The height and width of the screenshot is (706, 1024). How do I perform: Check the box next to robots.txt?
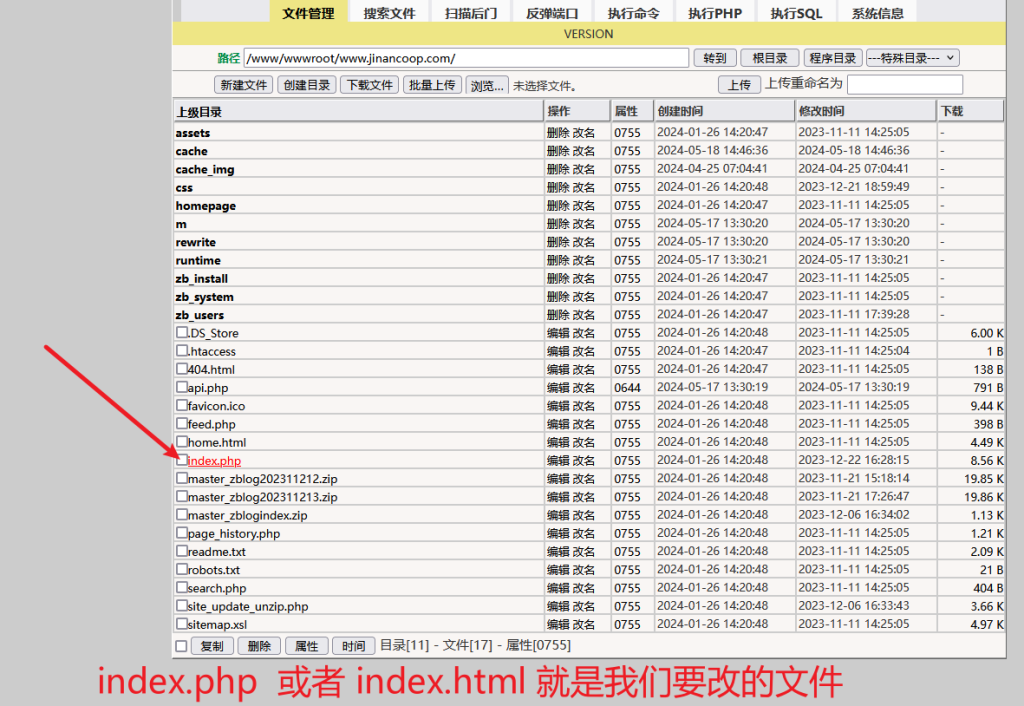182,570
